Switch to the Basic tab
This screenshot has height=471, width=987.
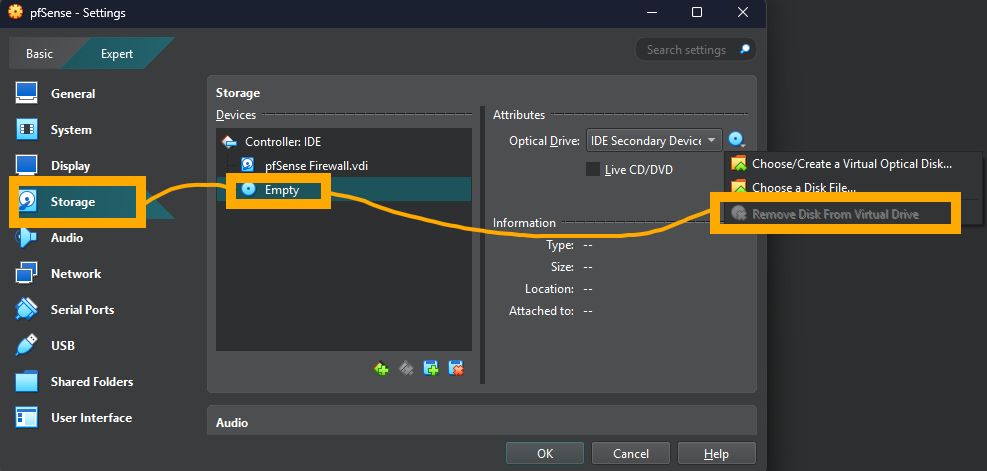pos(40,54)
